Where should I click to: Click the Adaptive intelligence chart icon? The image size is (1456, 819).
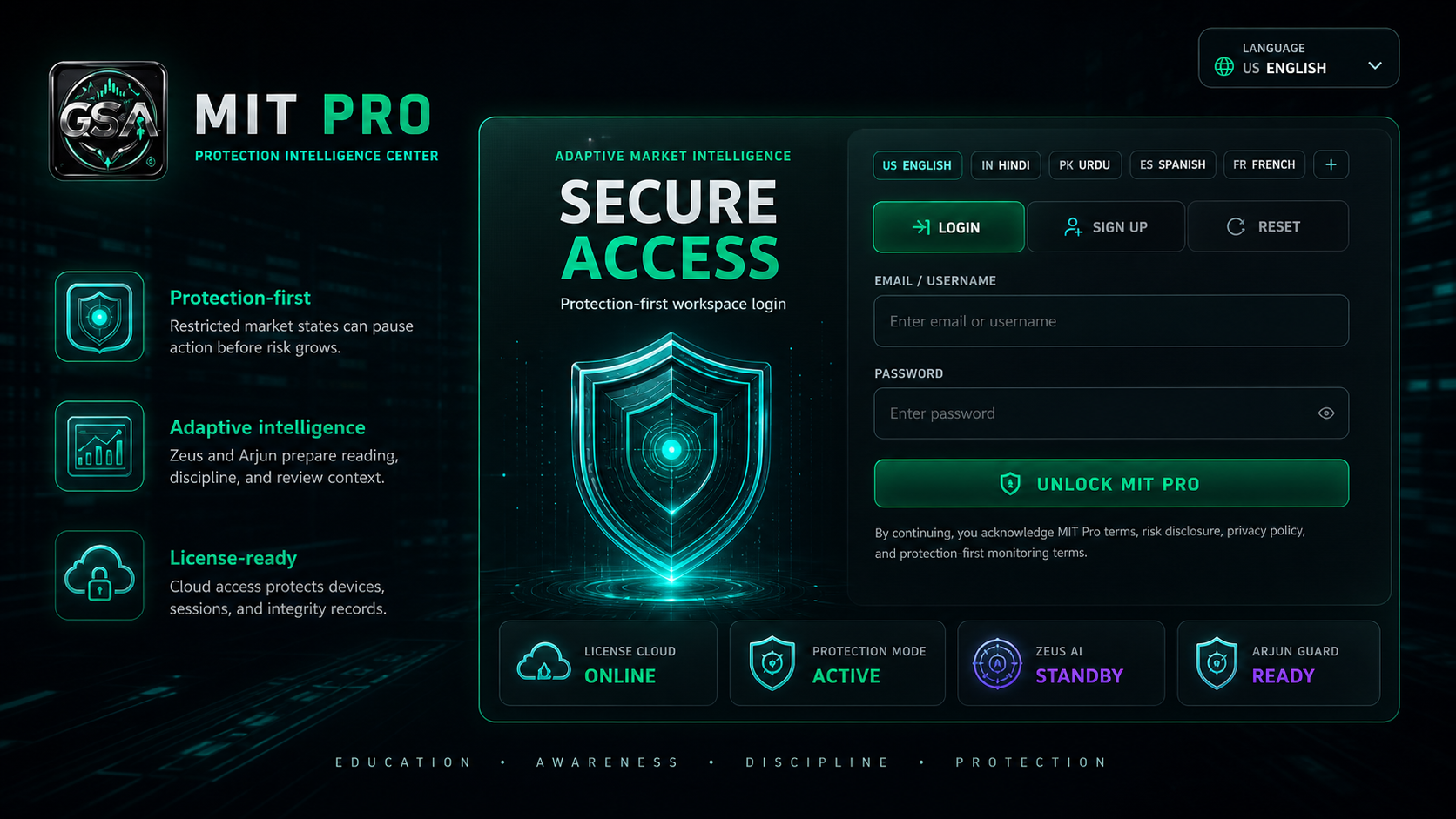coord(99,446)
